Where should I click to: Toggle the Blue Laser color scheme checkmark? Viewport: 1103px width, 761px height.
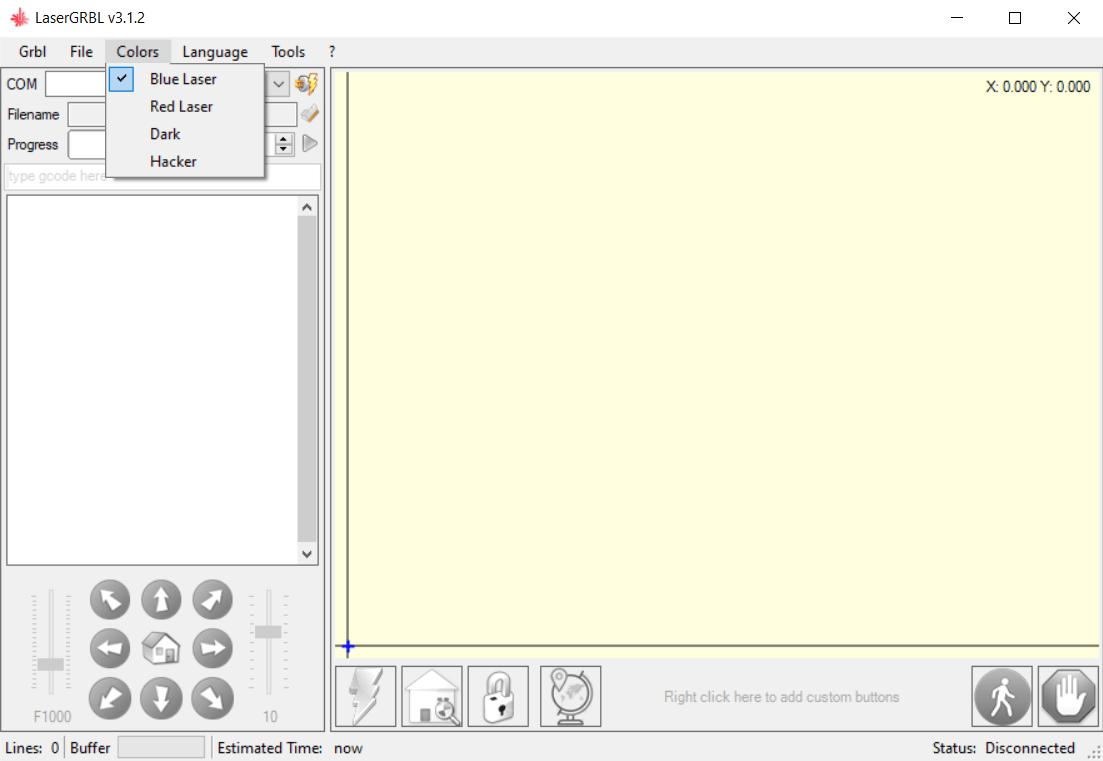pos(121,78)
